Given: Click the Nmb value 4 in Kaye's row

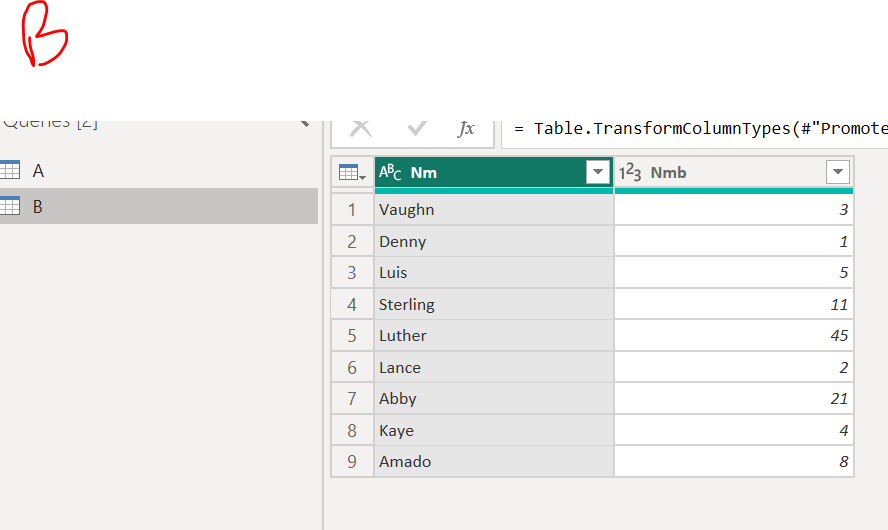Looking at the screenshot, I should [x=733, y=430].
